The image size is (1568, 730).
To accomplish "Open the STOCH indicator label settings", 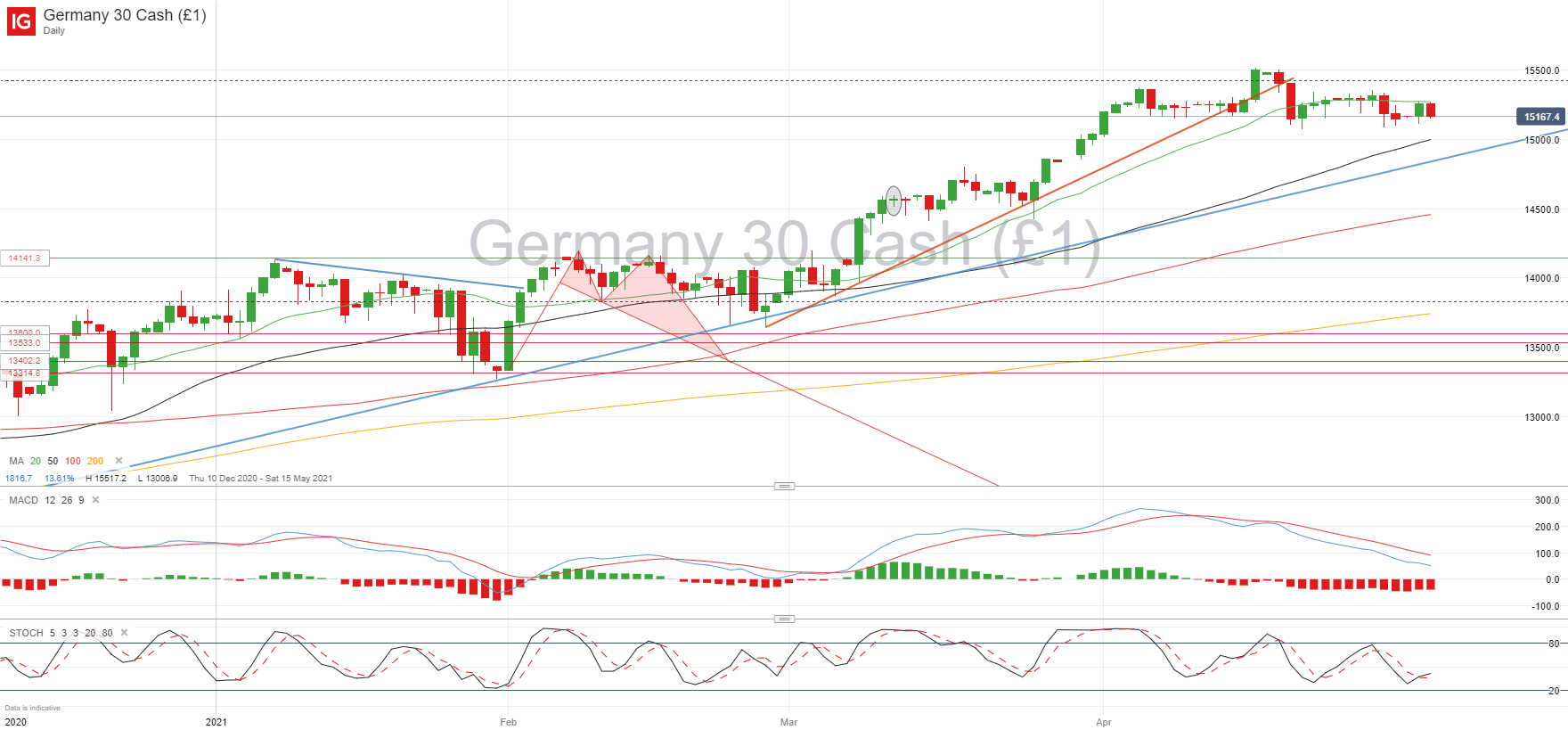I will point(26,633).
